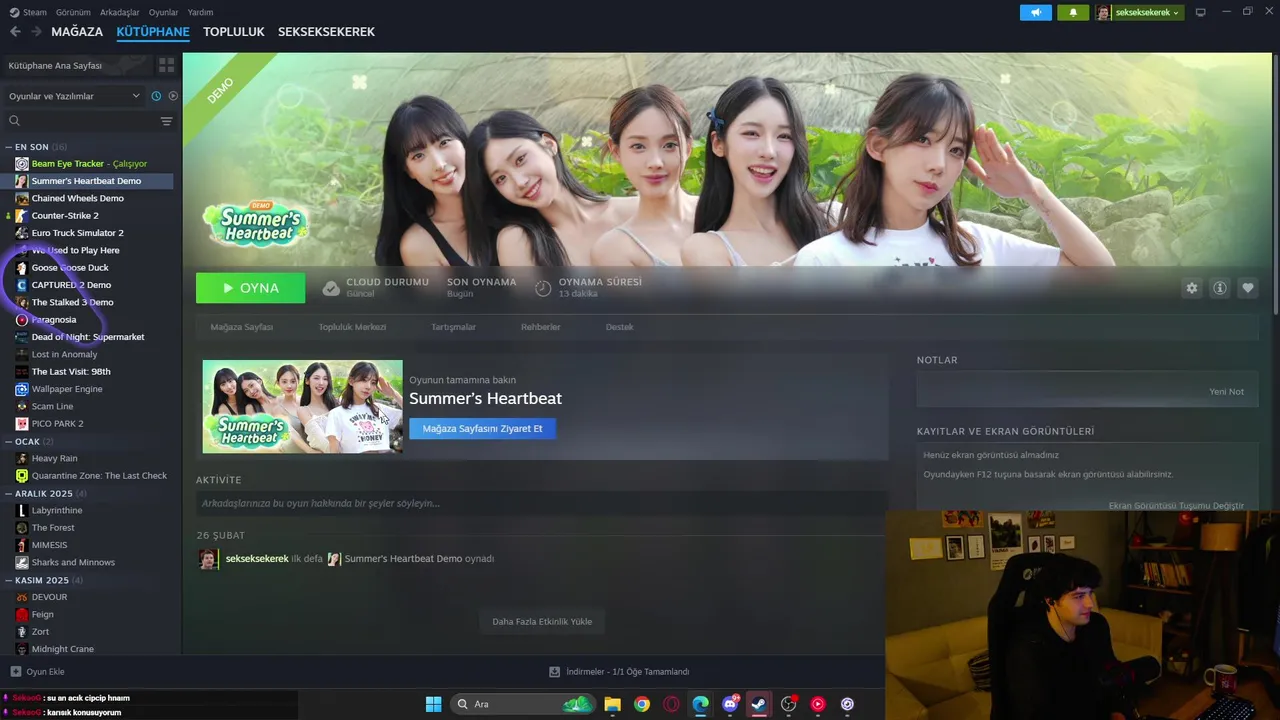Click Daha Fazla Etkinlik Yükle button

(x=542, y=622)
